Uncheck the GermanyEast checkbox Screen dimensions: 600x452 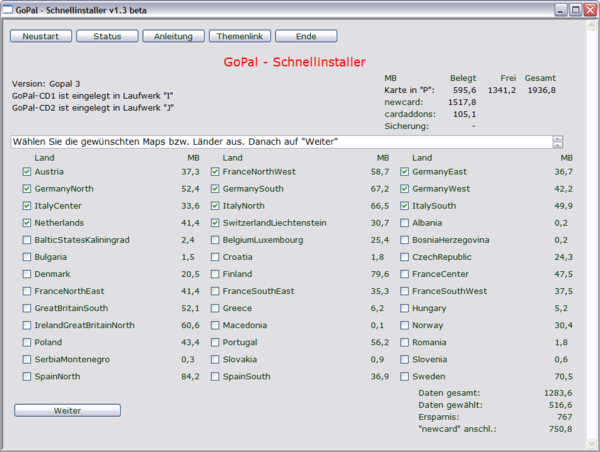pos(404,172)
